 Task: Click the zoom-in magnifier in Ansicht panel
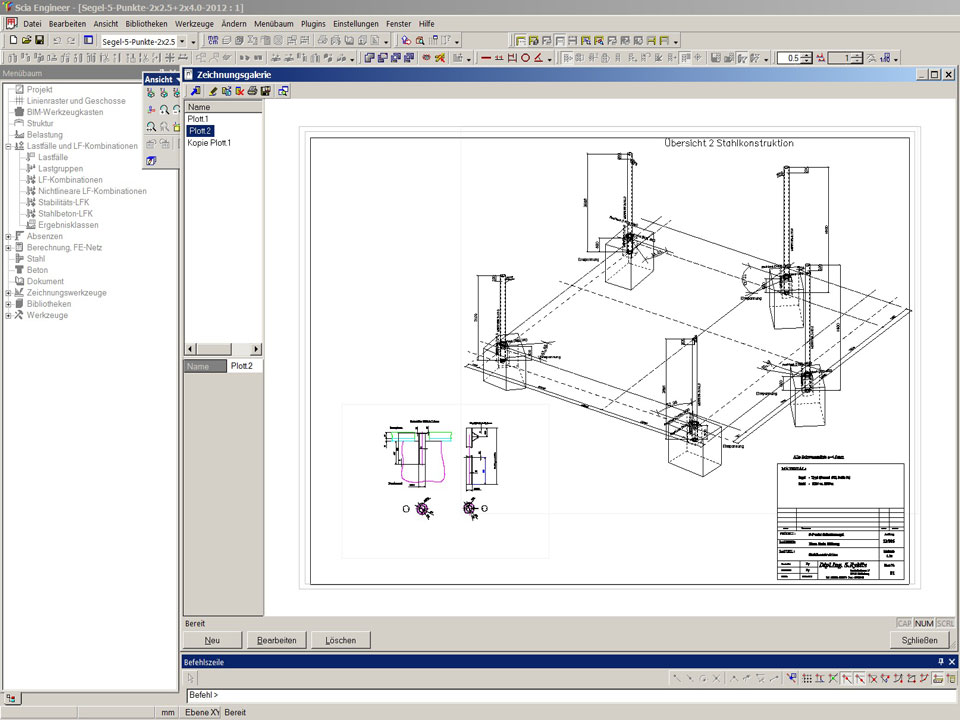click(164, 109)
